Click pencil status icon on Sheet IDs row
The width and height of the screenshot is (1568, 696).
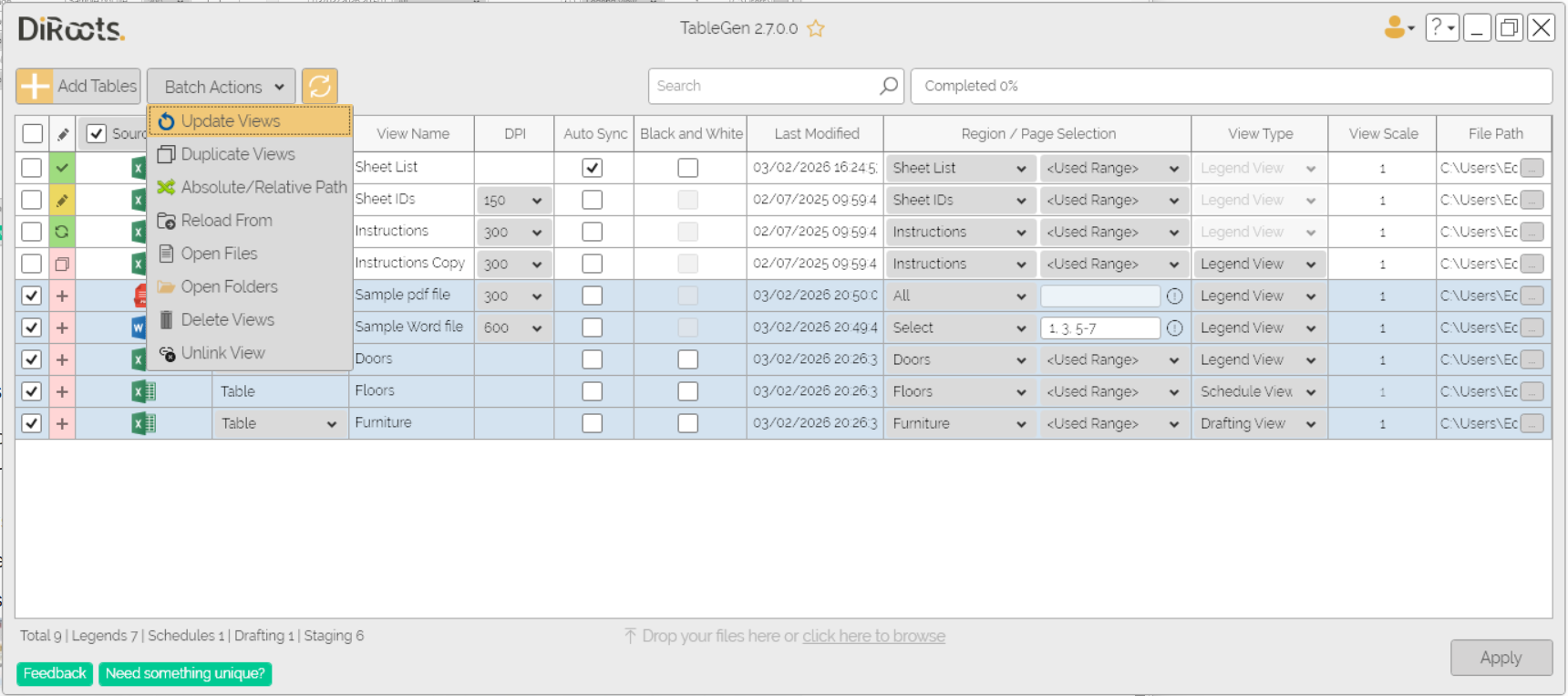tap(62, 200)
